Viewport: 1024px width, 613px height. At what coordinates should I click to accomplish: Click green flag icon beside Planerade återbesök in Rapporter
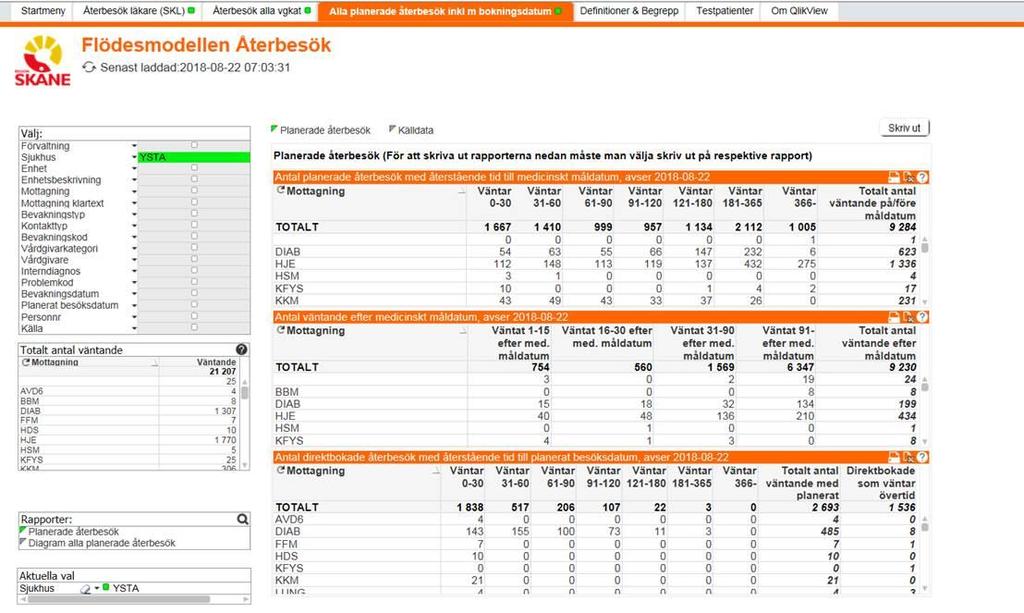point(24,531)
